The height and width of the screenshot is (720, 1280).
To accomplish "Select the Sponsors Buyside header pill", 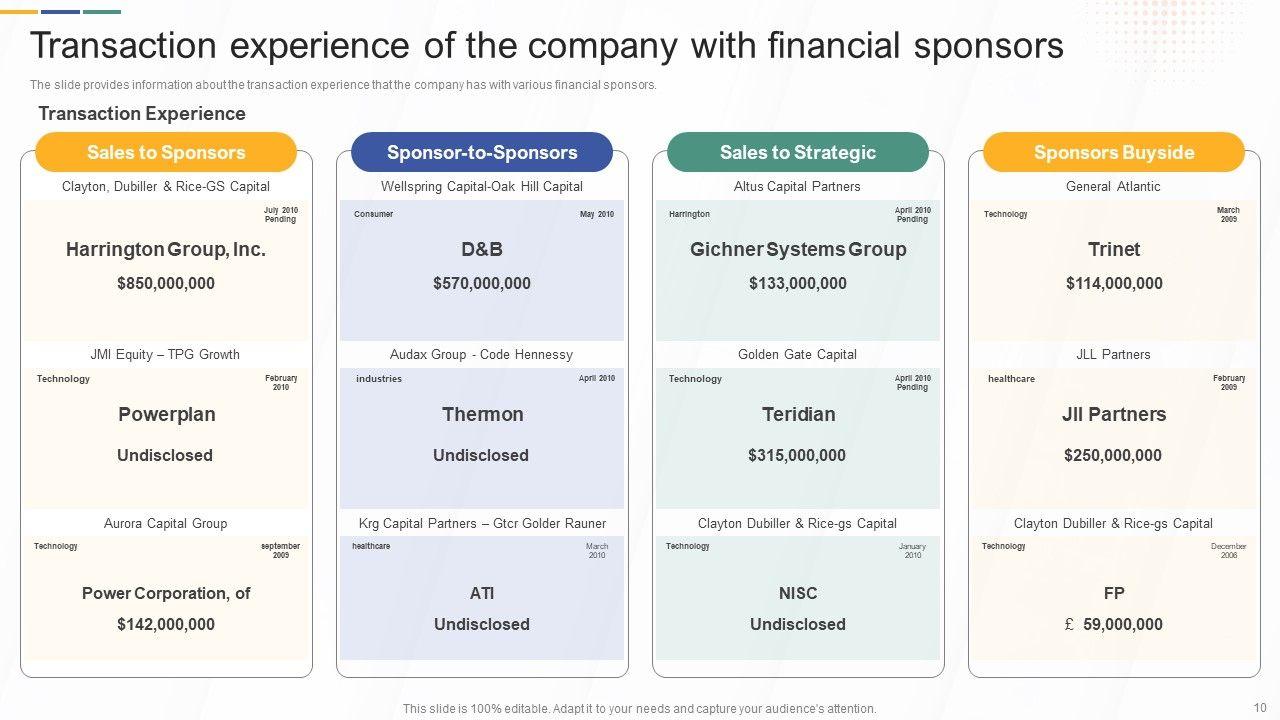I will coord(1114,152).
